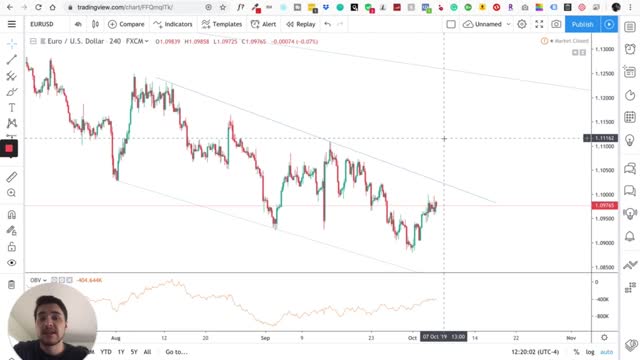Screen dimensions: 640x360
Task: Remove drawings with the trash icon
Action: pyautogui.click(x=11, y=284)
